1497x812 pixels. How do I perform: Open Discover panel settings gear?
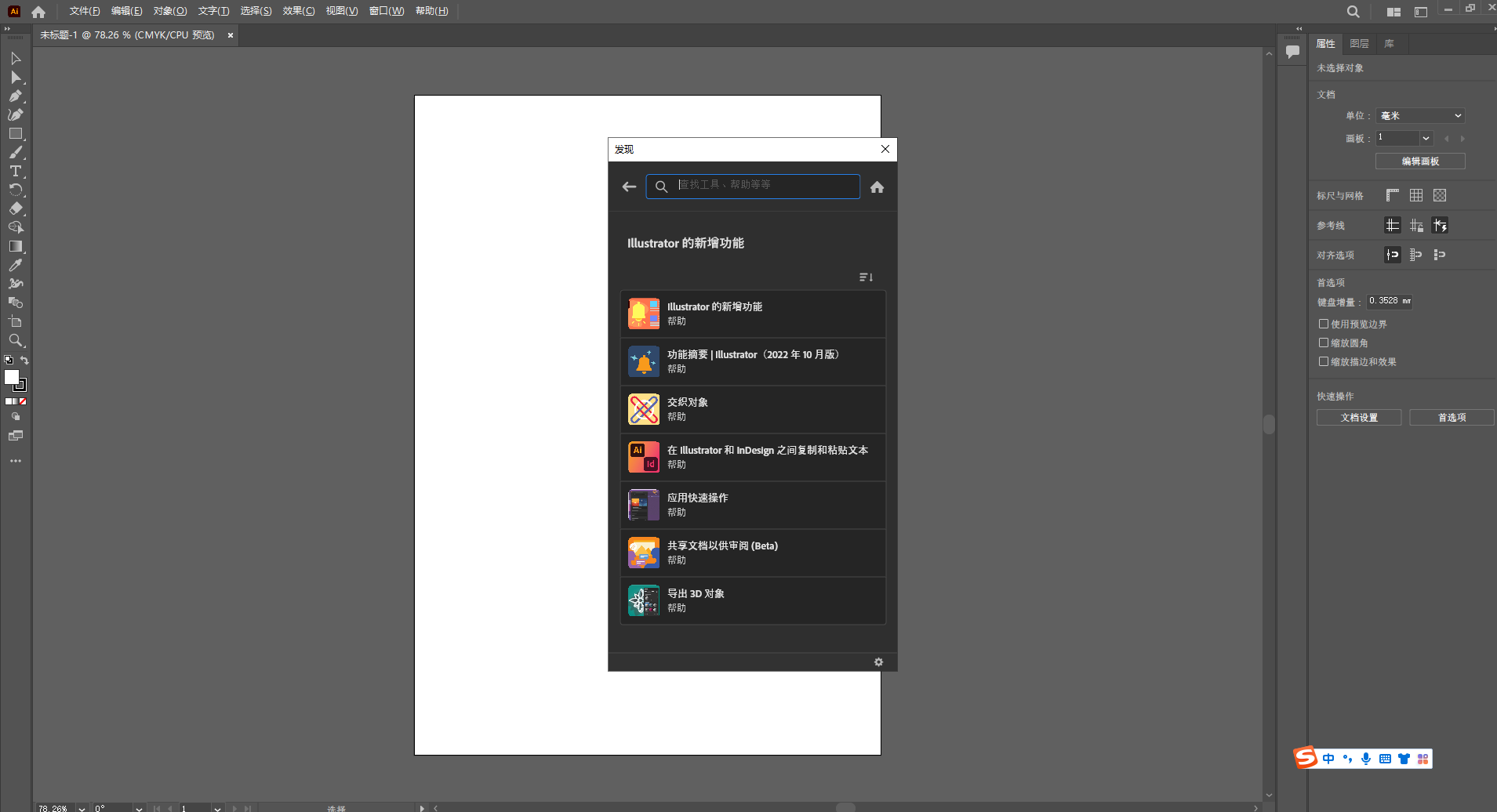[x=878, y=662]
